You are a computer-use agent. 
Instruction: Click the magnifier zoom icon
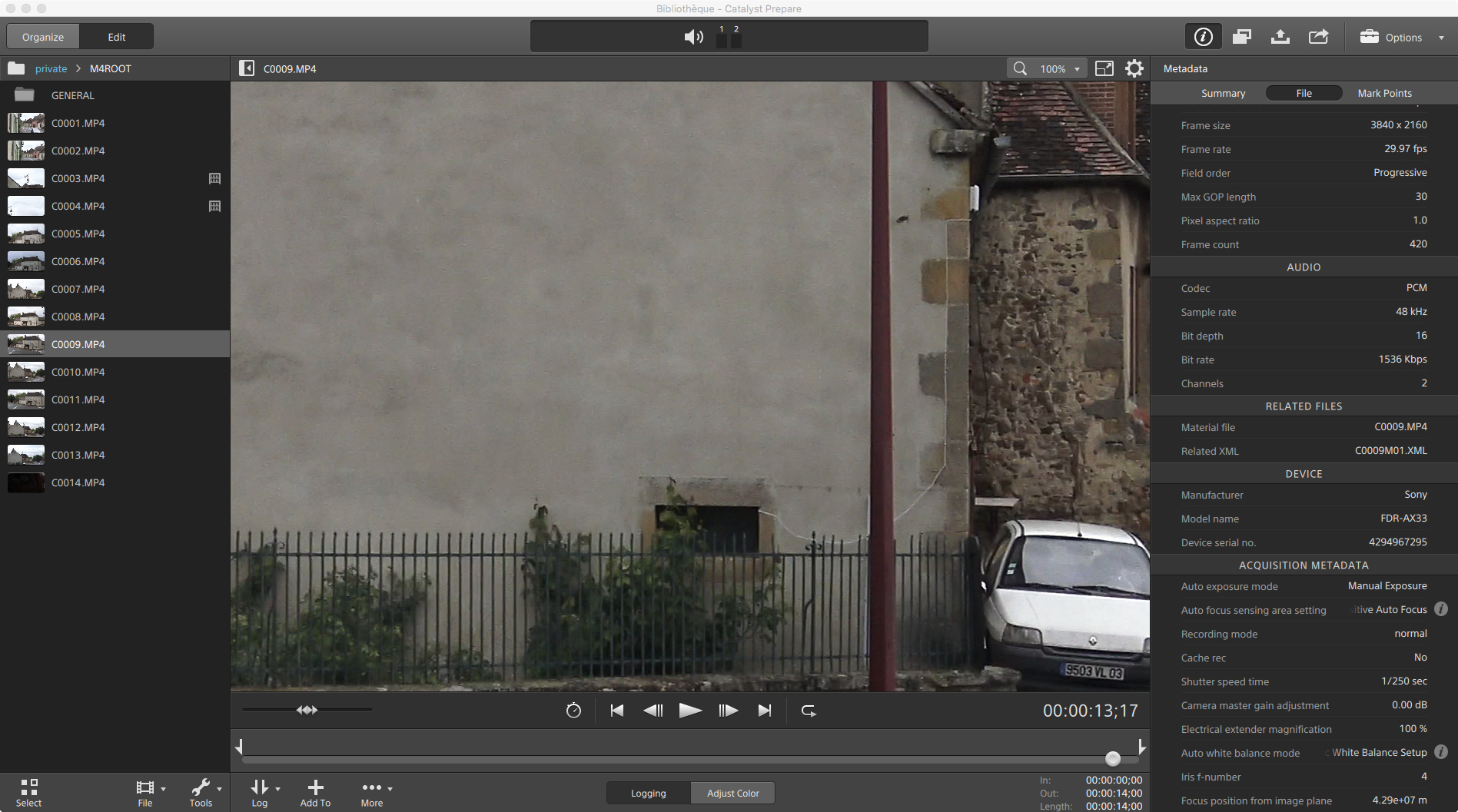pyautogui.click(x=1020, y=68)
